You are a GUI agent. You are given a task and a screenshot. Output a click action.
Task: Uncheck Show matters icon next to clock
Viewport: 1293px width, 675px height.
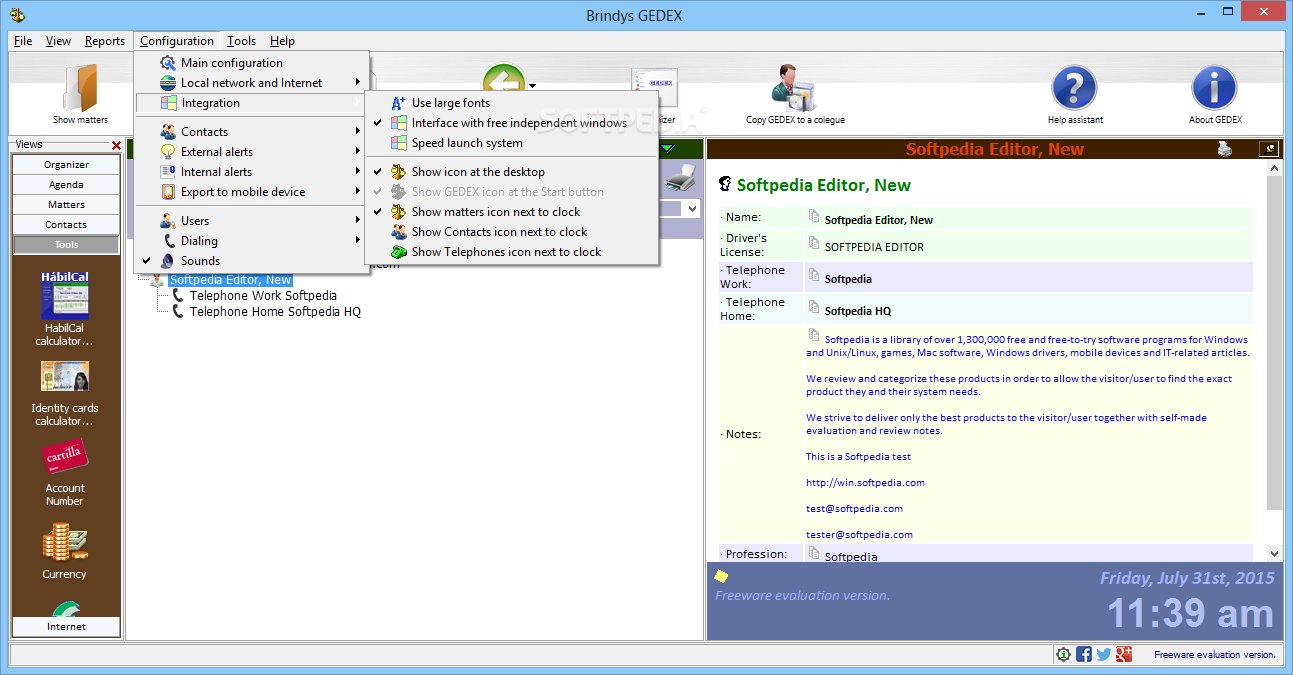click(x=511, y=212)
